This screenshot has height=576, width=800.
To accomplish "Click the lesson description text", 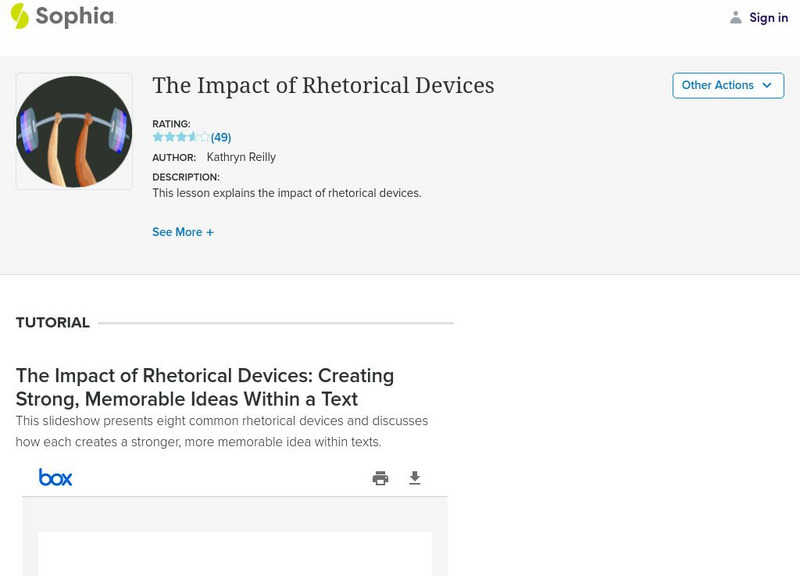I will point(286,193).
